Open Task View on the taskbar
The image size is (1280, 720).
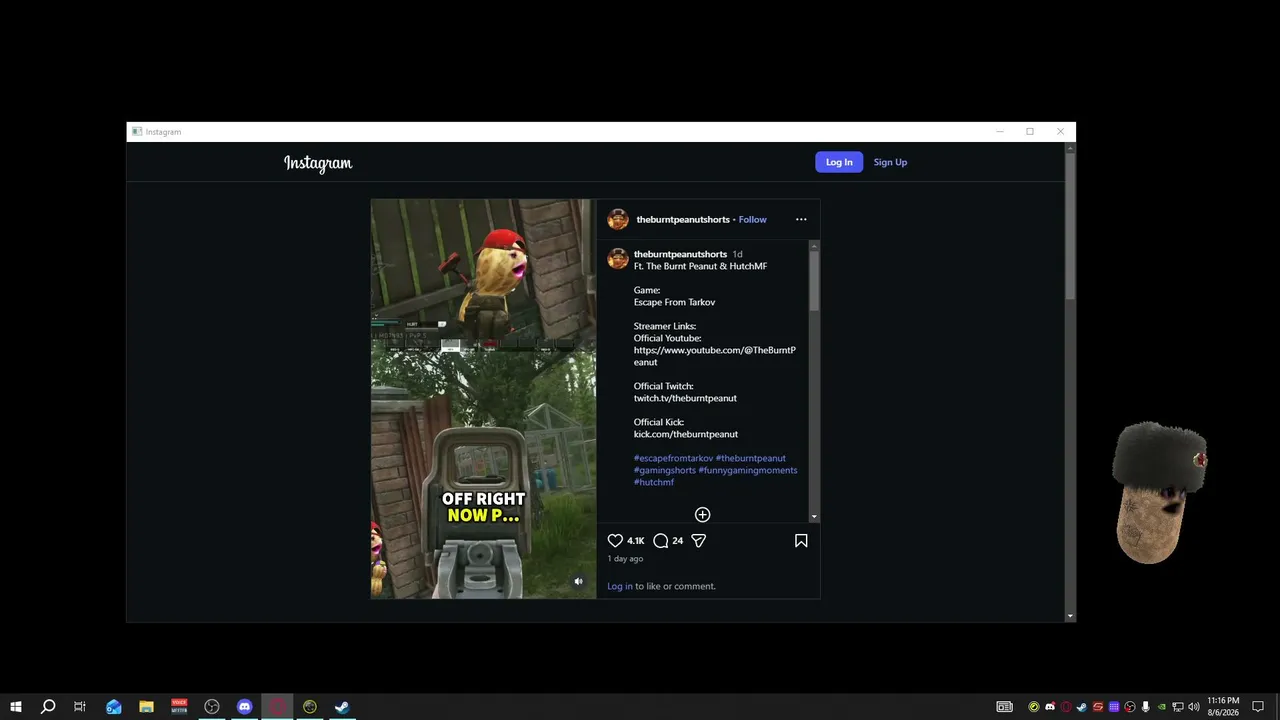click(80, 707)
